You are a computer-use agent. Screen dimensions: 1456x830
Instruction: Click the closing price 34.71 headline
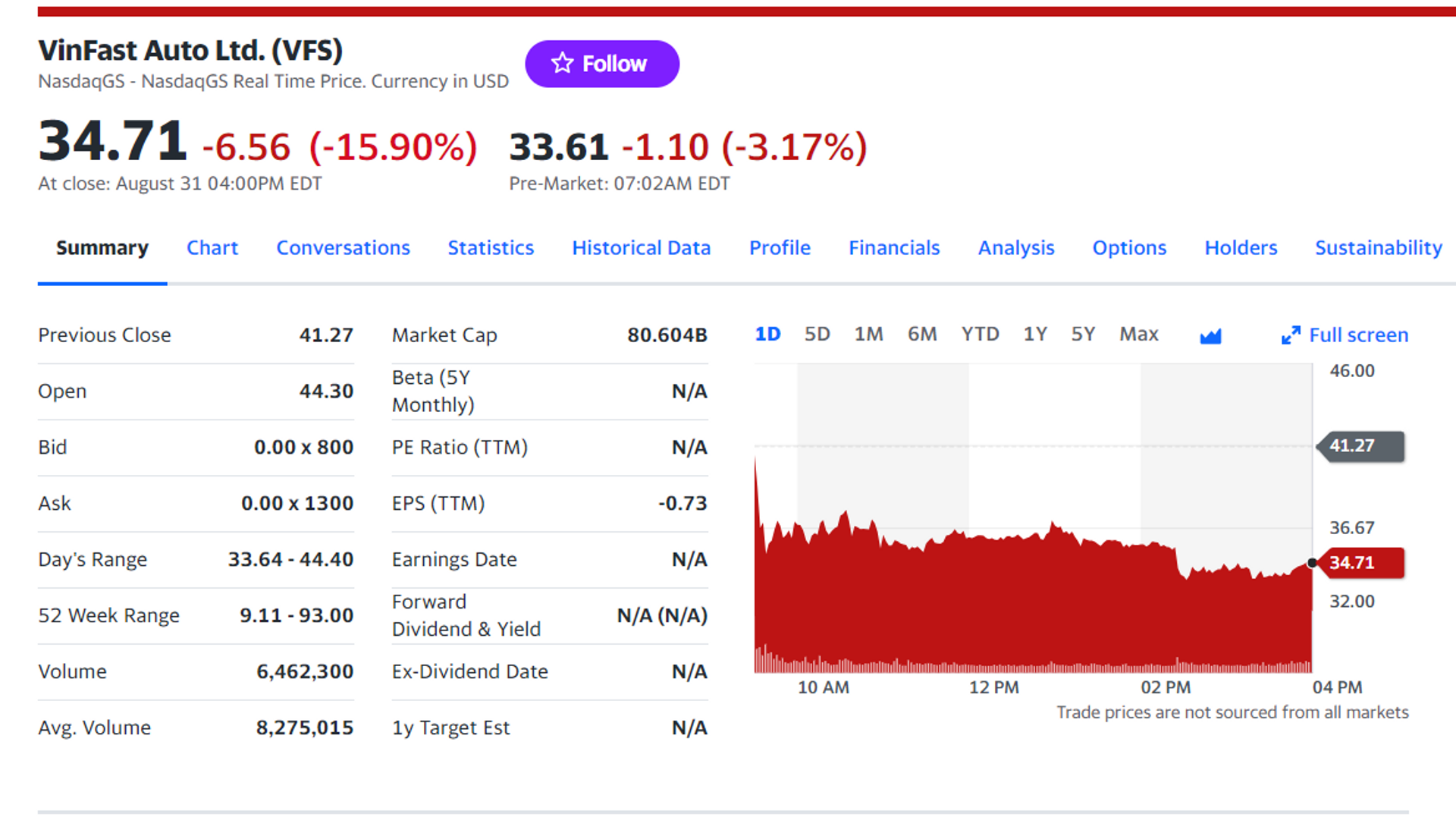[x=112, y=141]
